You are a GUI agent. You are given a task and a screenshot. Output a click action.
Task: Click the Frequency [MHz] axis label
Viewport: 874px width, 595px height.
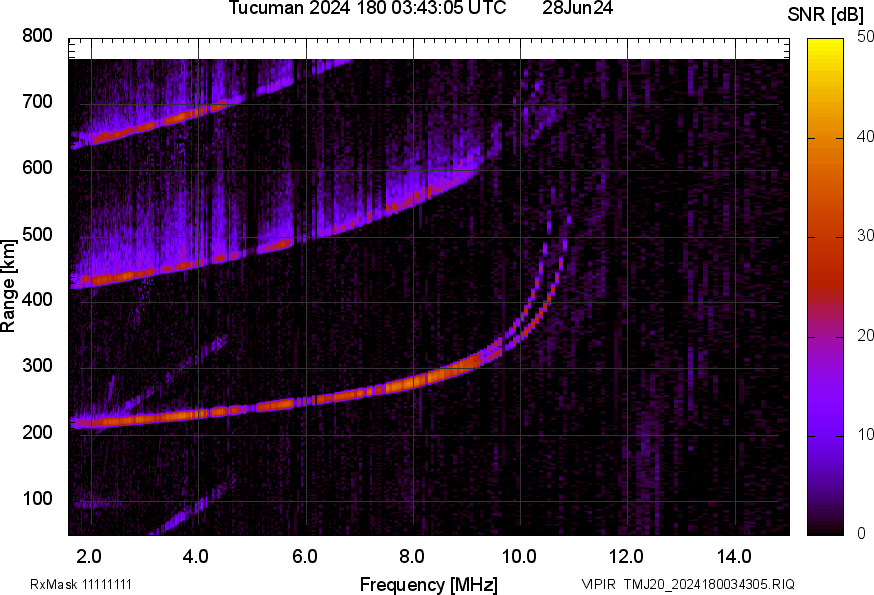(x=428, y=584)
